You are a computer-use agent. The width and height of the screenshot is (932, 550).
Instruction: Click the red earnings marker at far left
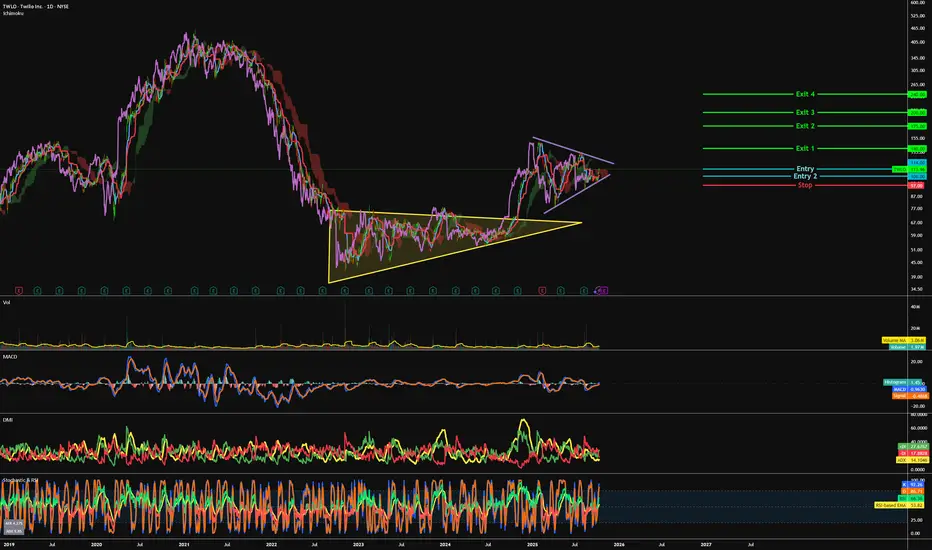point(19,291)
